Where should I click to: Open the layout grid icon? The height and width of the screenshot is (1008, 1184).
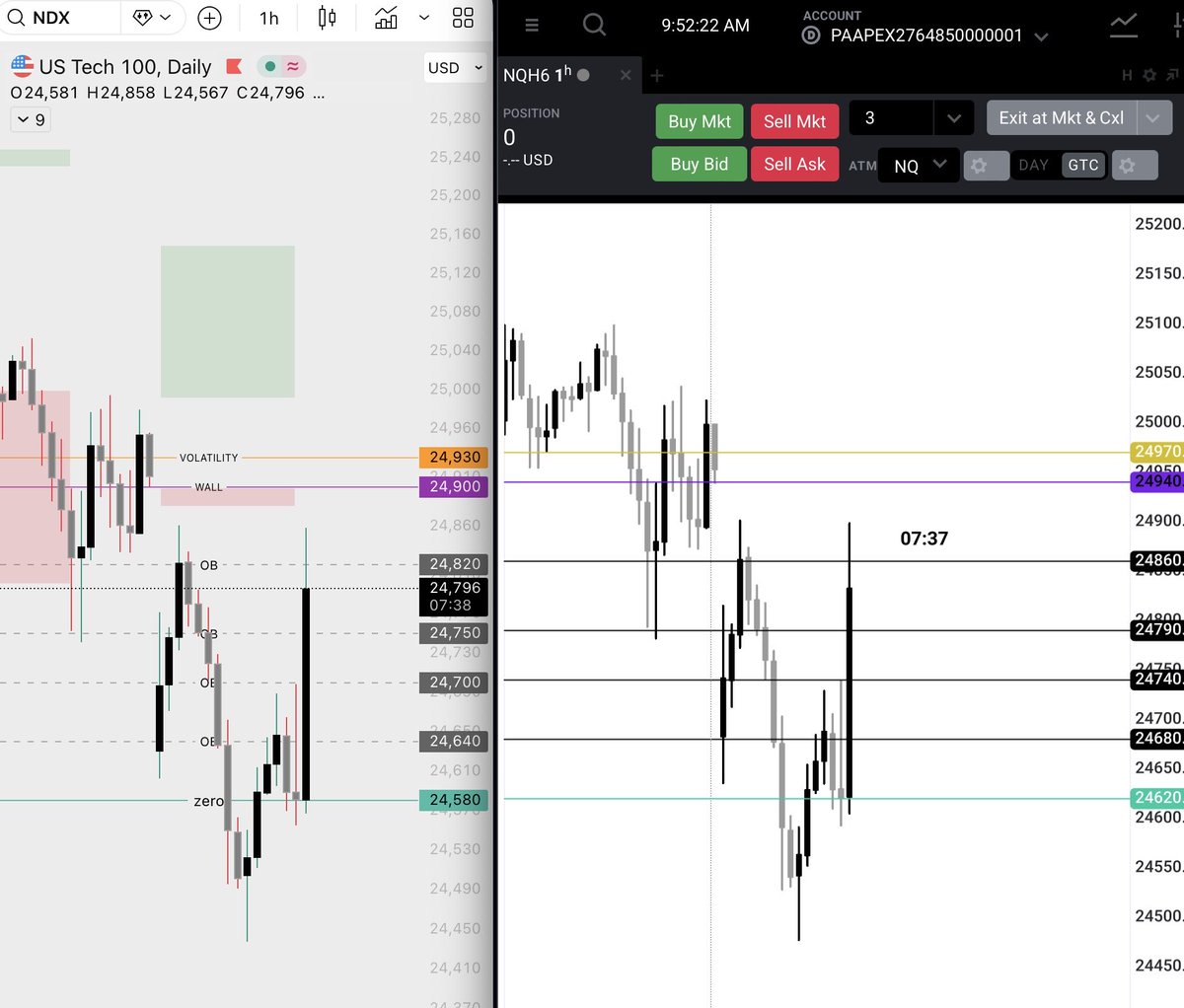coord(463,18)
